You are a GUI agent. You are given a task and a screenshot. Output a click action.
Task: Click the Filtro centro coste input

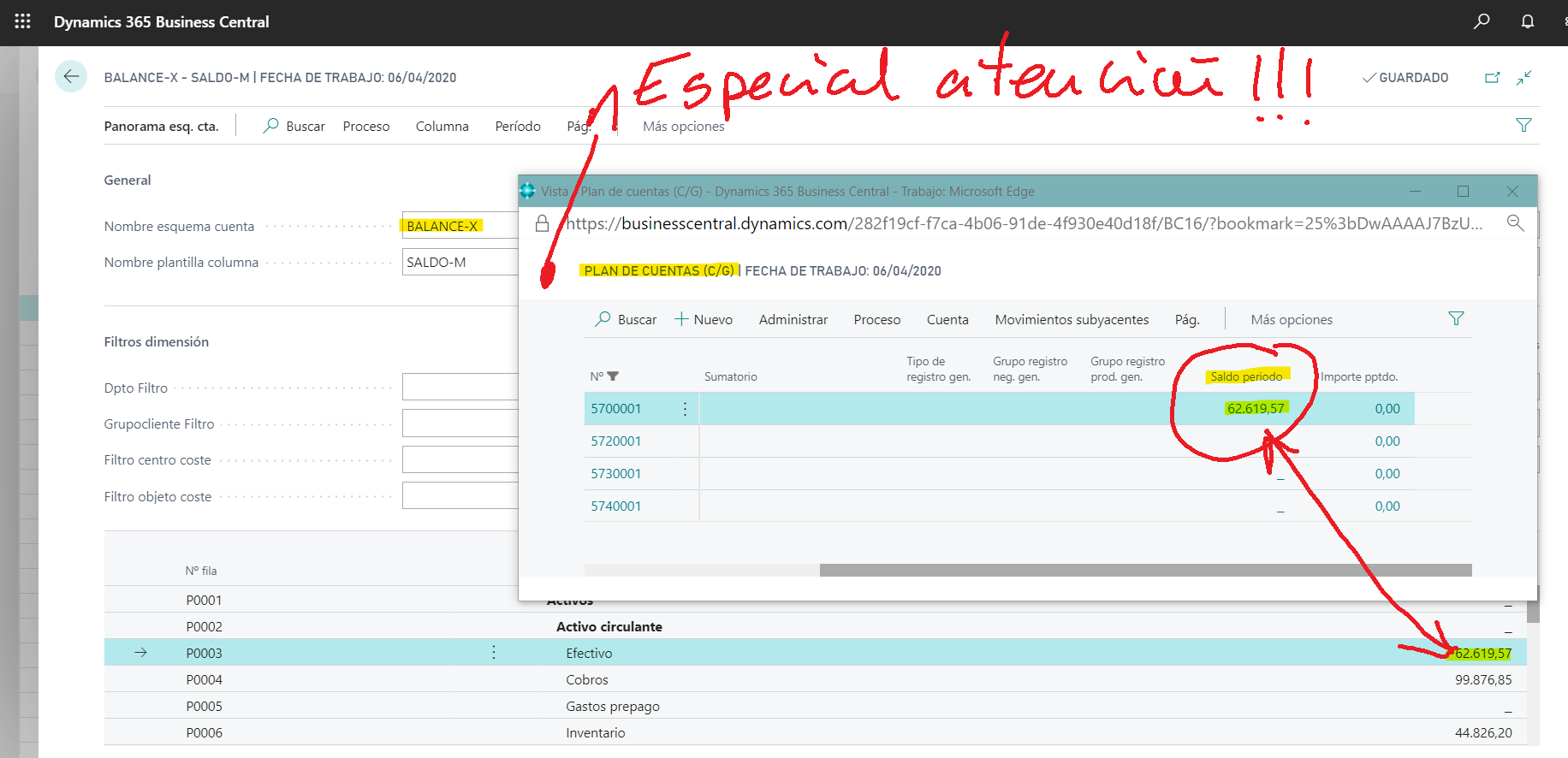pos(460,459)
